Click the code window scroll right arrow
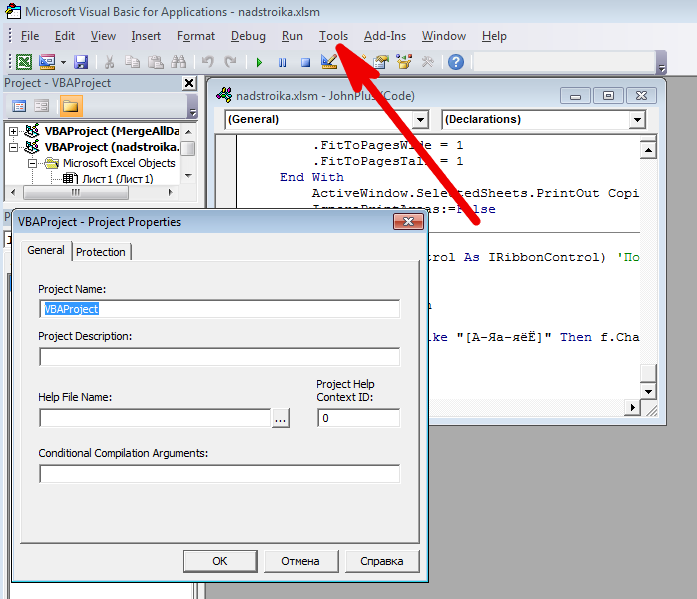The image size is (697, 599). tap(632, 407)
